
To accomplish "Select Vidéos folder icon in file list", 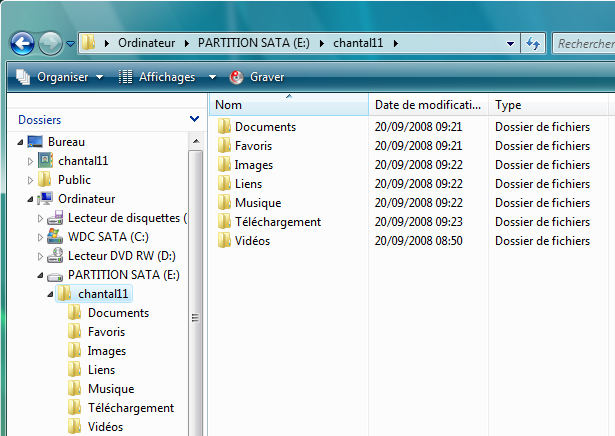I will pyautogui.click(x=224, y=240).
